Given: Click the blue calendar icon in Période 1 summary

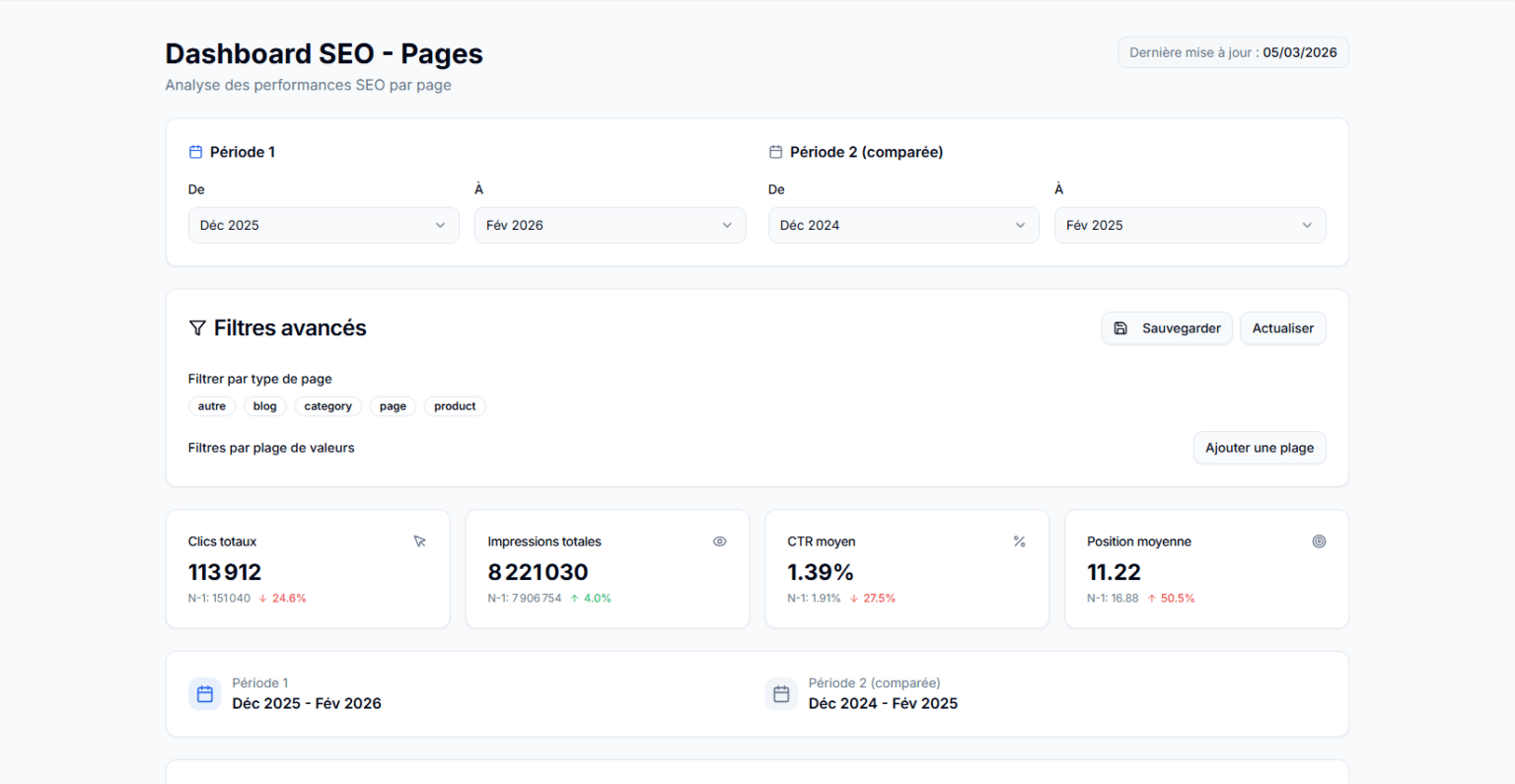Looking at the screenshot, I should [205, 694].
